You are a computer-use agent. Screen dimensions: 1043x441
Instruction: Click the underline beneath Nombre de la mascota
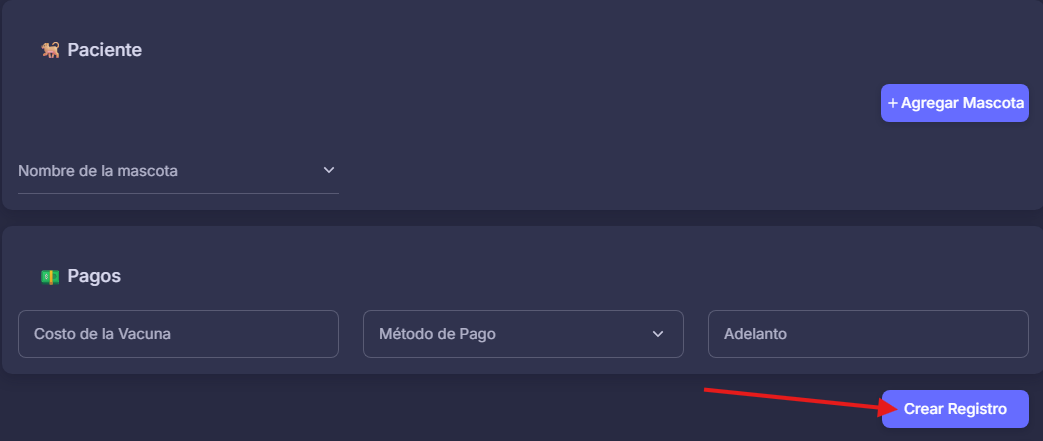click(x=178, y=194)
